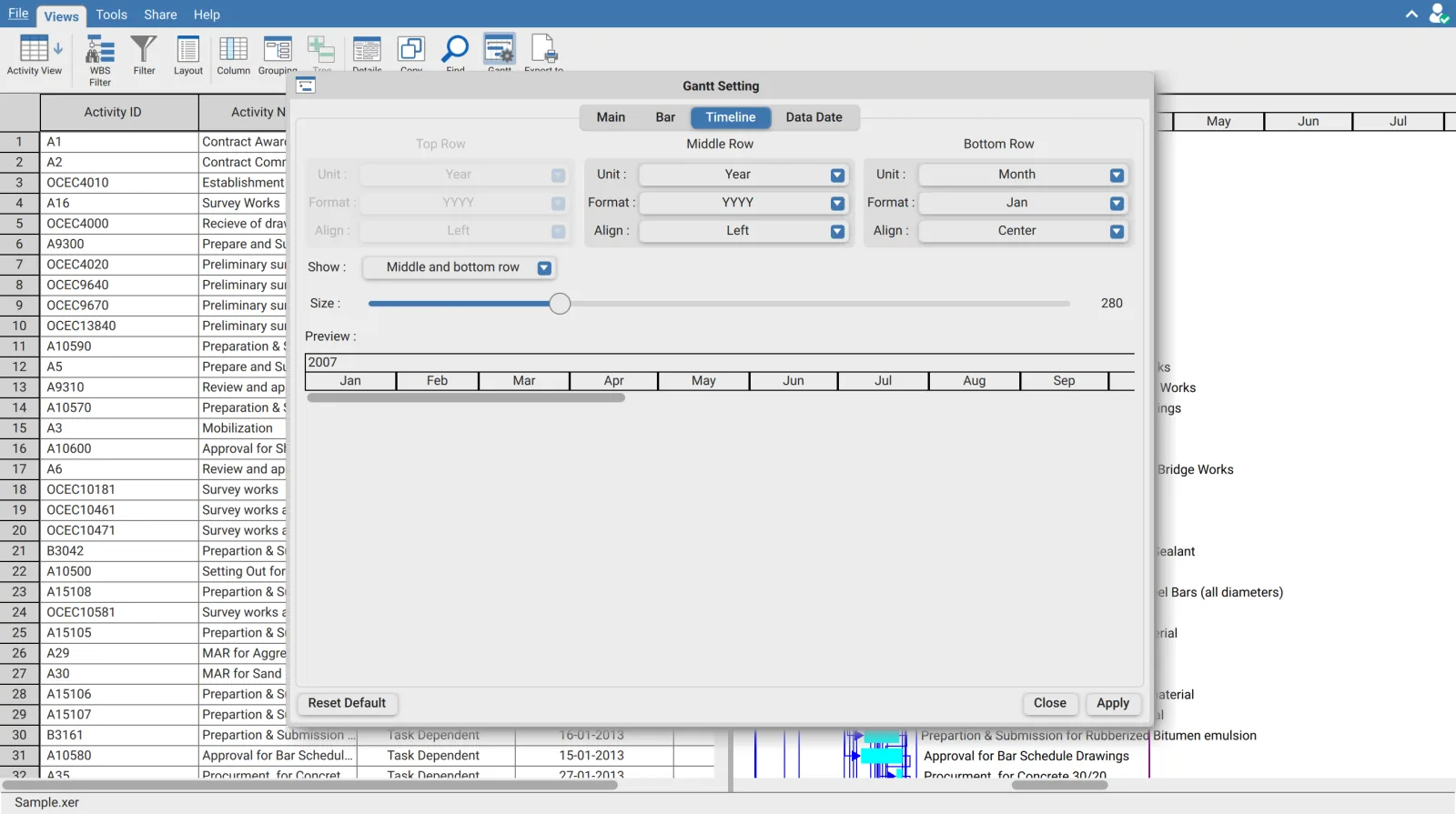Screen dimensions: 1456x814
Task: Open the Layout tool
Action: point(188,55)
